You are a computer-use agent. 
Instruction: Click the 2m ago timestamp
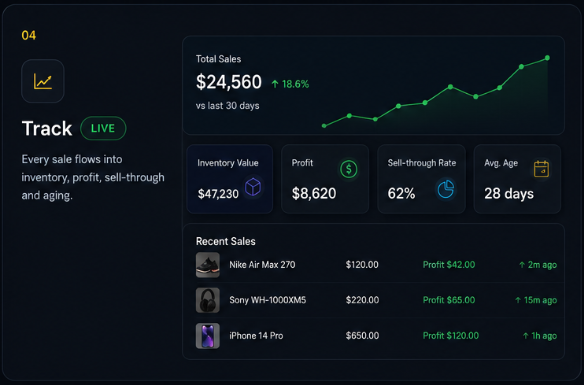click(542, 265)
